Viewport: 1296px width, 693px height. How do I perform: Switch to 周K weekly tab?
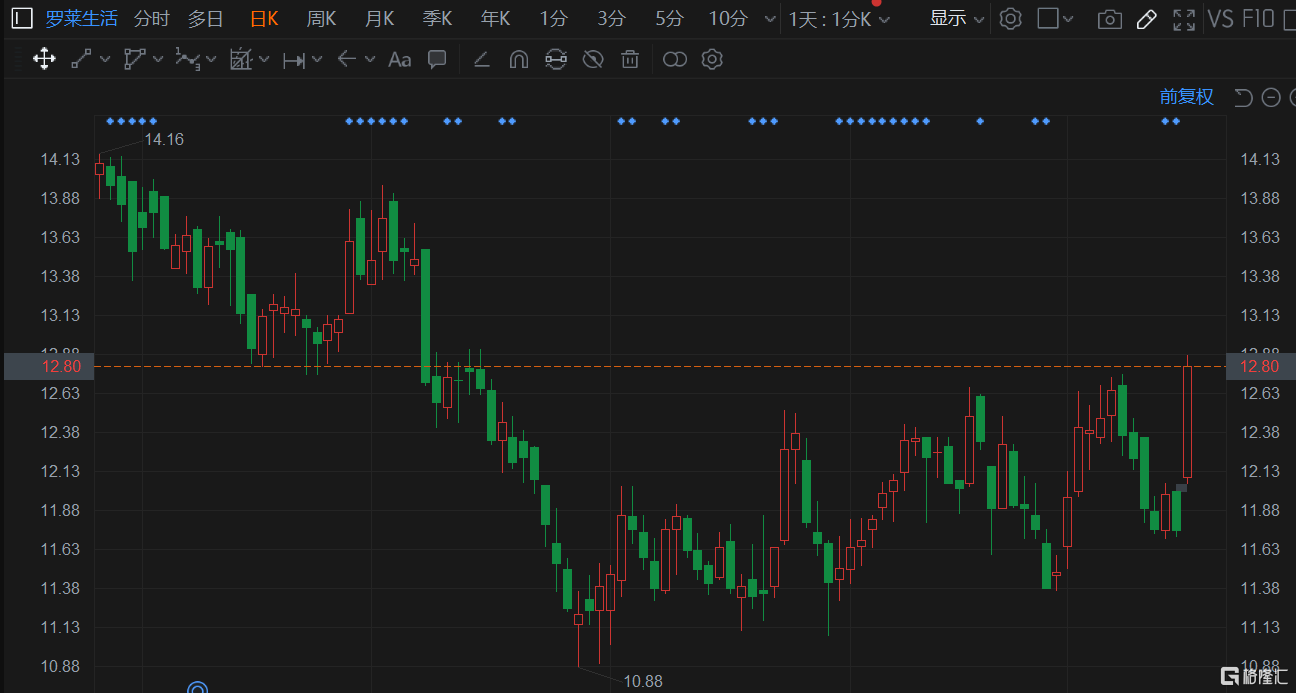pyautogui.click(x=322, y=19)
